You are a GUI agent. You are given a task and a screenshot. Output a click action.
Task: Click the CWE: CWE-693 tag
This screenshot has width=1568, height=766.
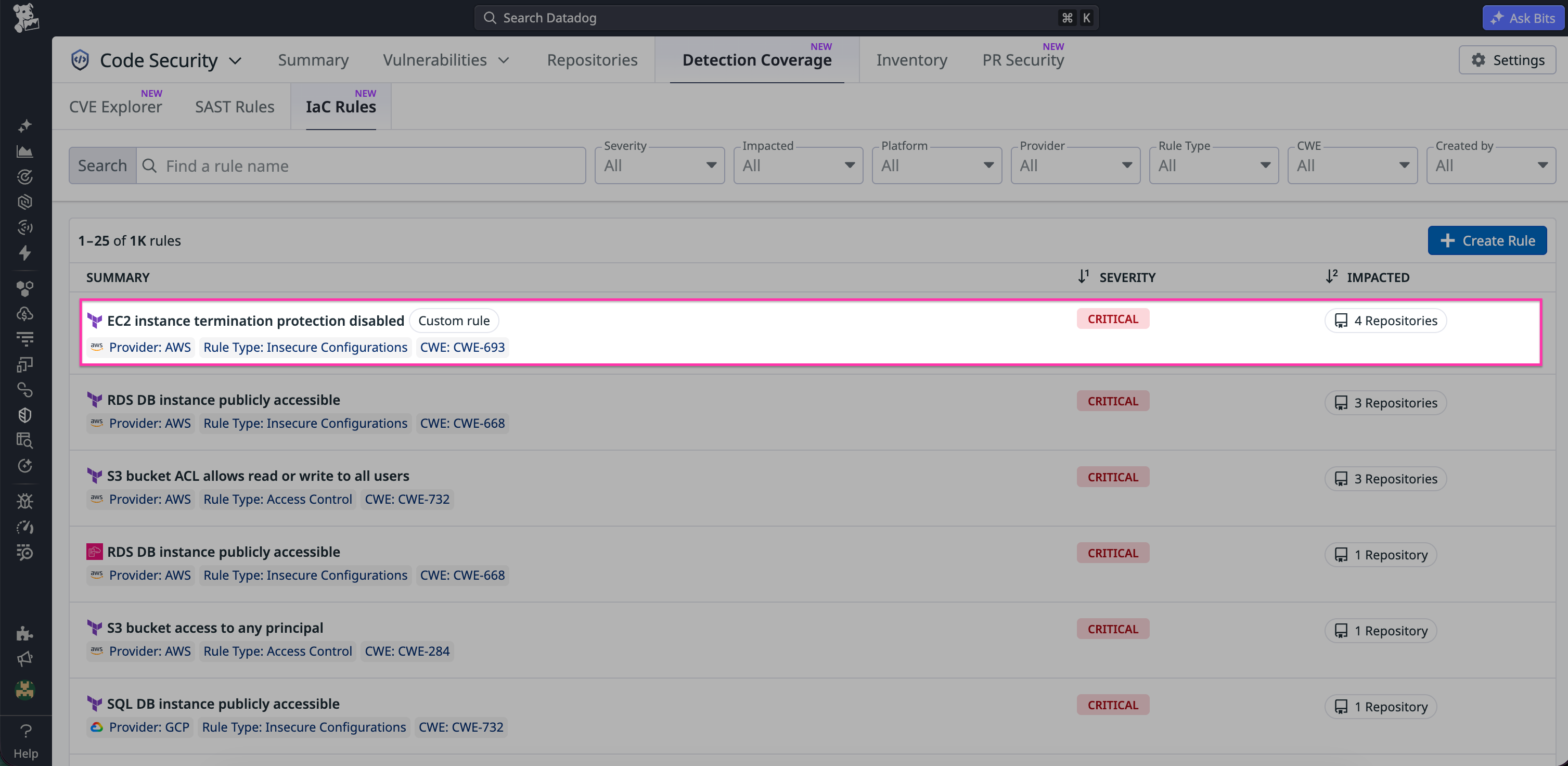pyautogui.click(x=462, y=347)
